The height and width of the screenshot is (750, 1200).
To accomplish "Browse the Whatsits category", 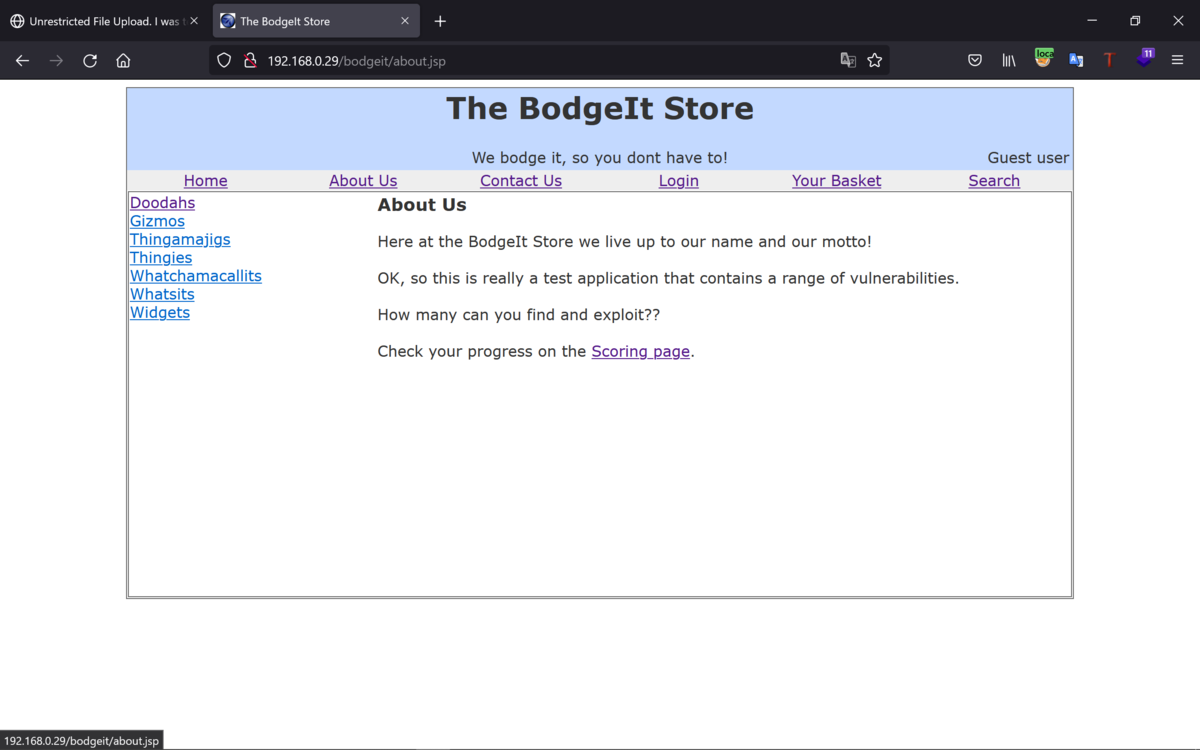I will [x=162, y=294].
